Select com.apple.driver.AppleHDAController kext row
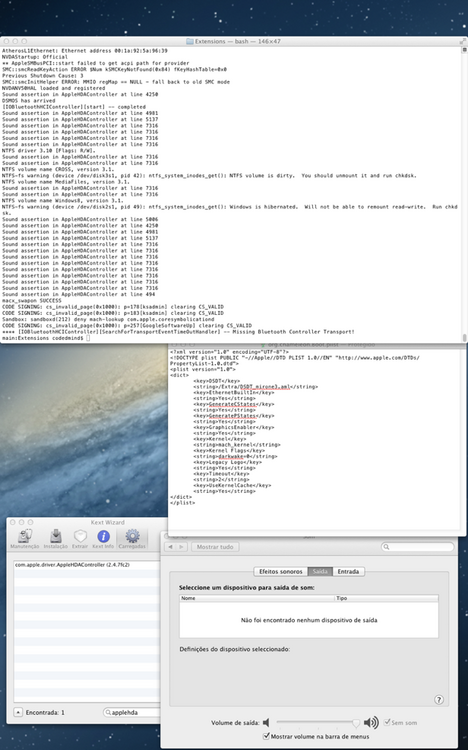Screen dimensions: 468x750 coord(87,565)
